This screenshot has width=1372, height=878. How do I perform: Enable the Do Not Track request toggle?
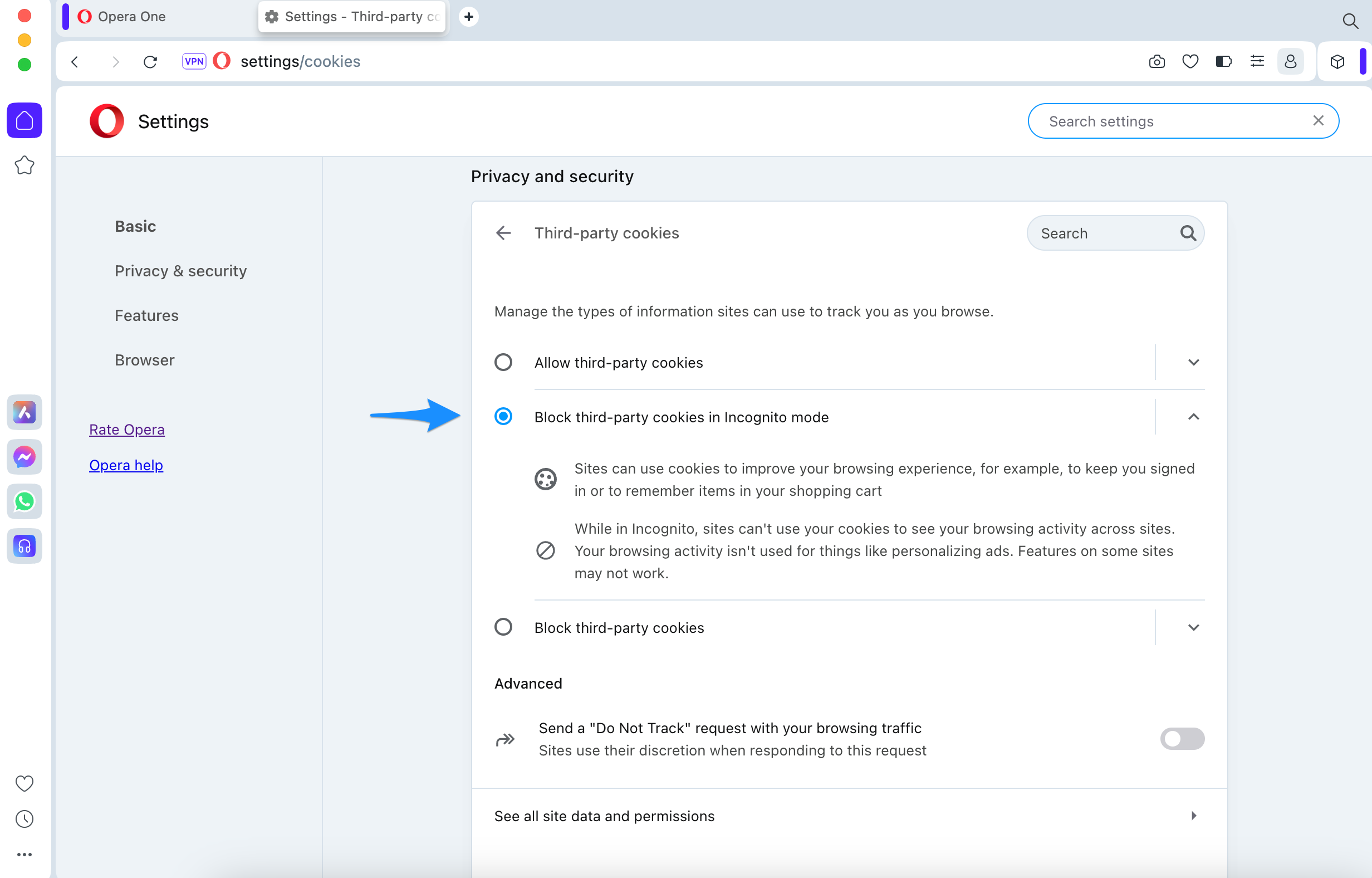pyautogui.click(x=1182, y=739)
